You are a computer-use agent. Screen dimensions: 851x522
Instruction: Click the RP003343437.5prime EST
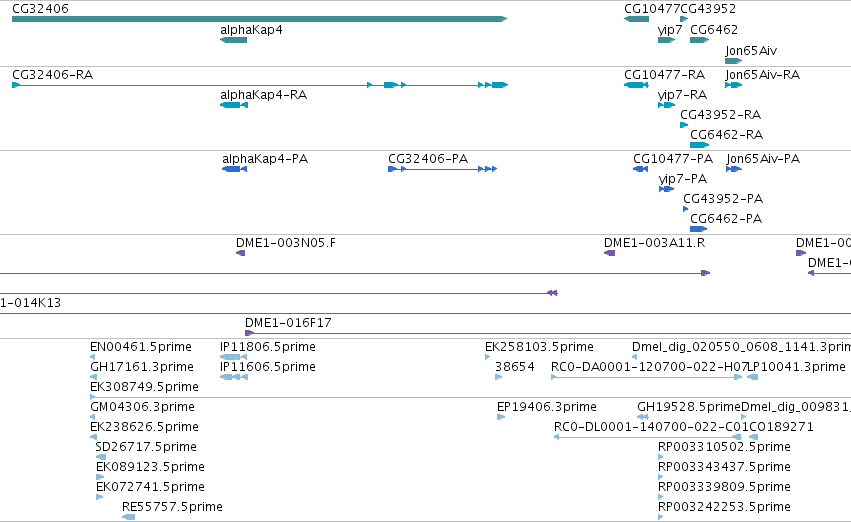(x=661, y=477)
